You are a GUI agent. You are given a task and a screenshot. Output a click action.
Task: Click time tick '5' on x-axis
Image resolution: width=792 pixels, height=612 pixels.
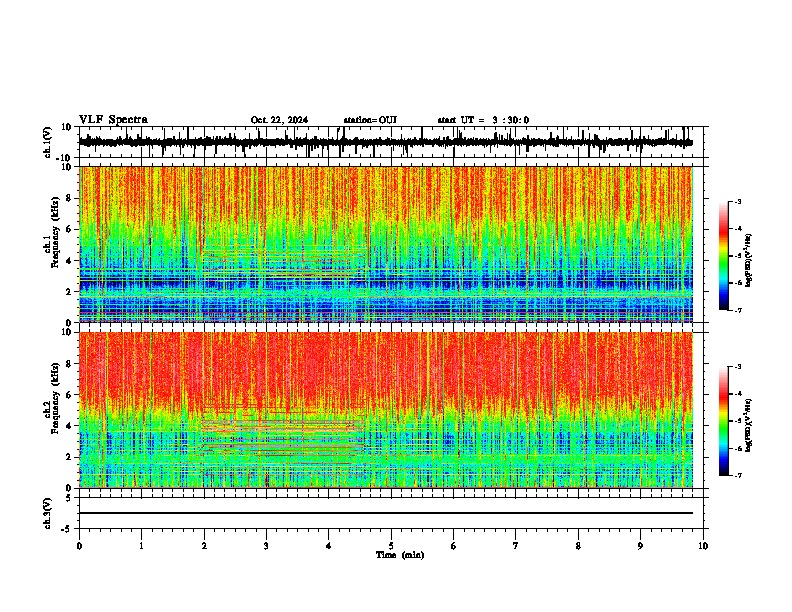point(391,546)
